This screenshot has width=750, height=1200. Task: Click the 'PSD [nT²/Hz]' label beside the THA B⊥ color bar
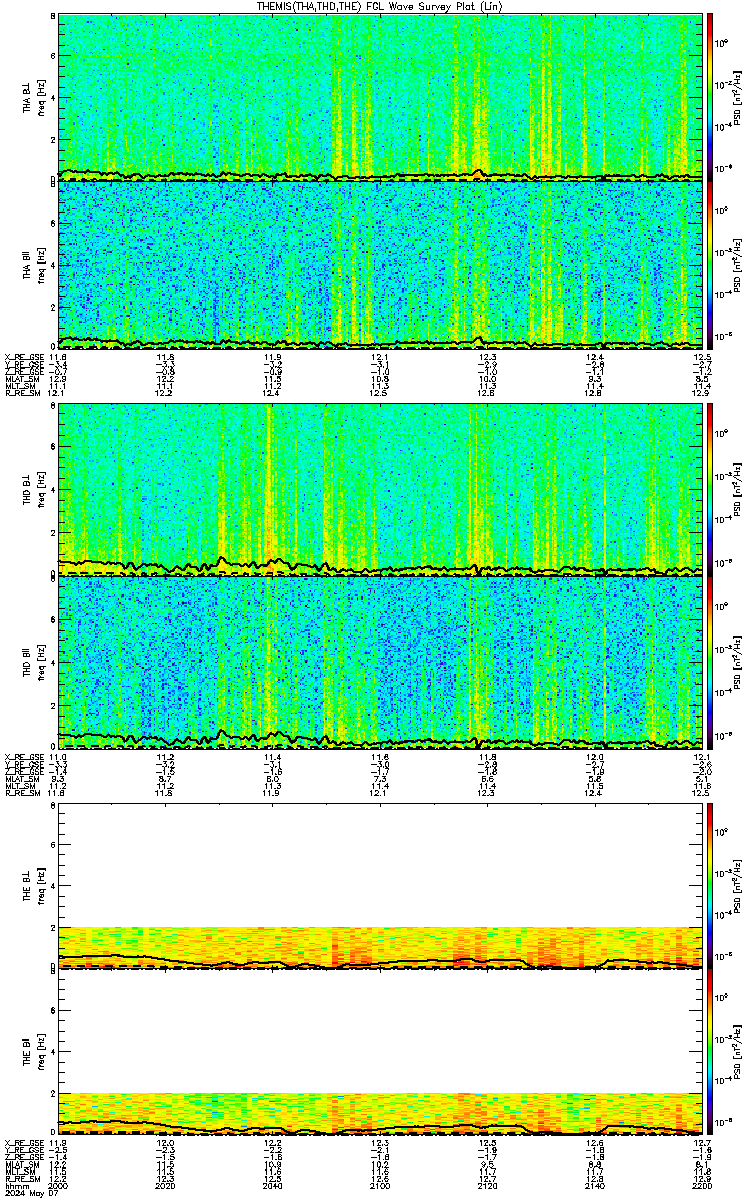pyautogui.click(x=738, y=97)
